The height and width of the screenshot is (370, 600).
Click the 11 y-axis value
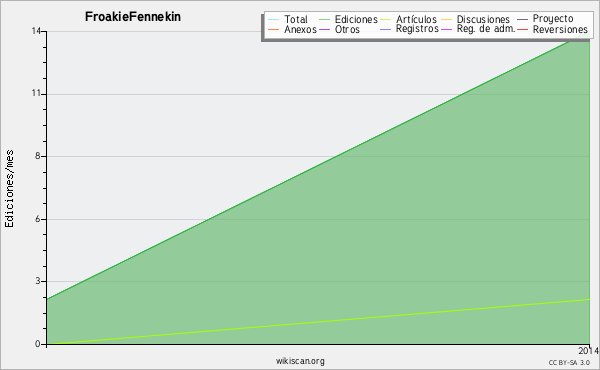click(x=36, y=94)
